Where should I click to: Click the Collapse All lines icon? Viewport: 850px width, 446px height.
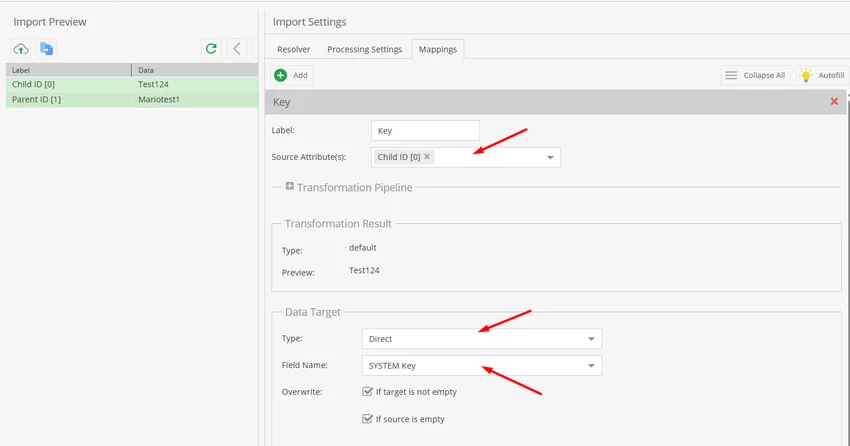click(x=731, y=75)
